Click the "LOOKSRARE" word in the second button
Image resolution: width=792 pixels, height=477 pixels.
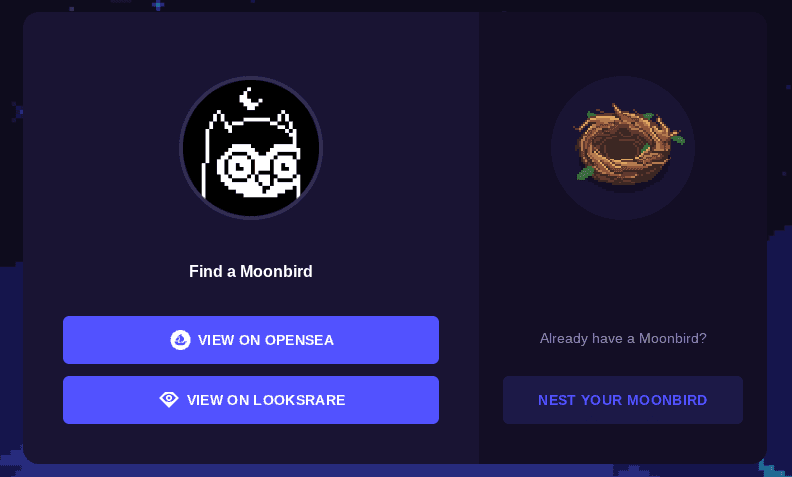point(299,400)
